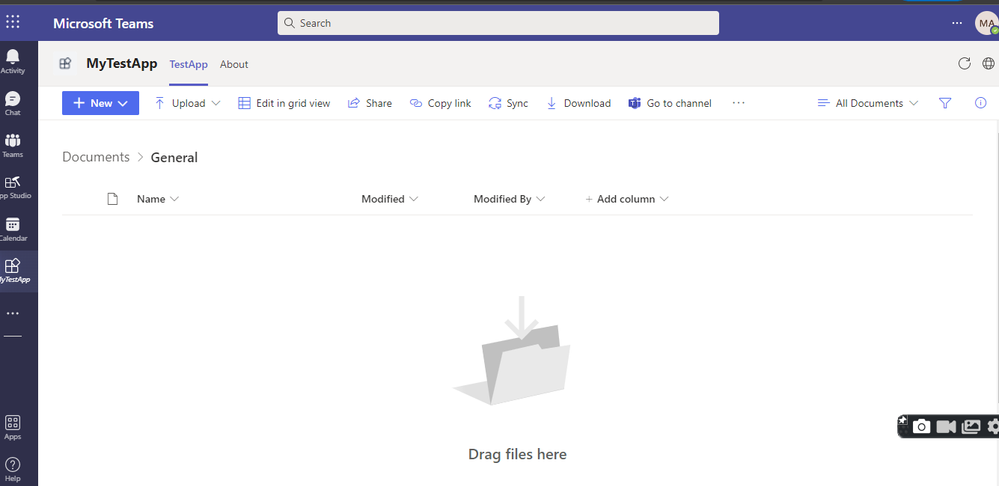Click the MyTestApp header title

[122, 64]
